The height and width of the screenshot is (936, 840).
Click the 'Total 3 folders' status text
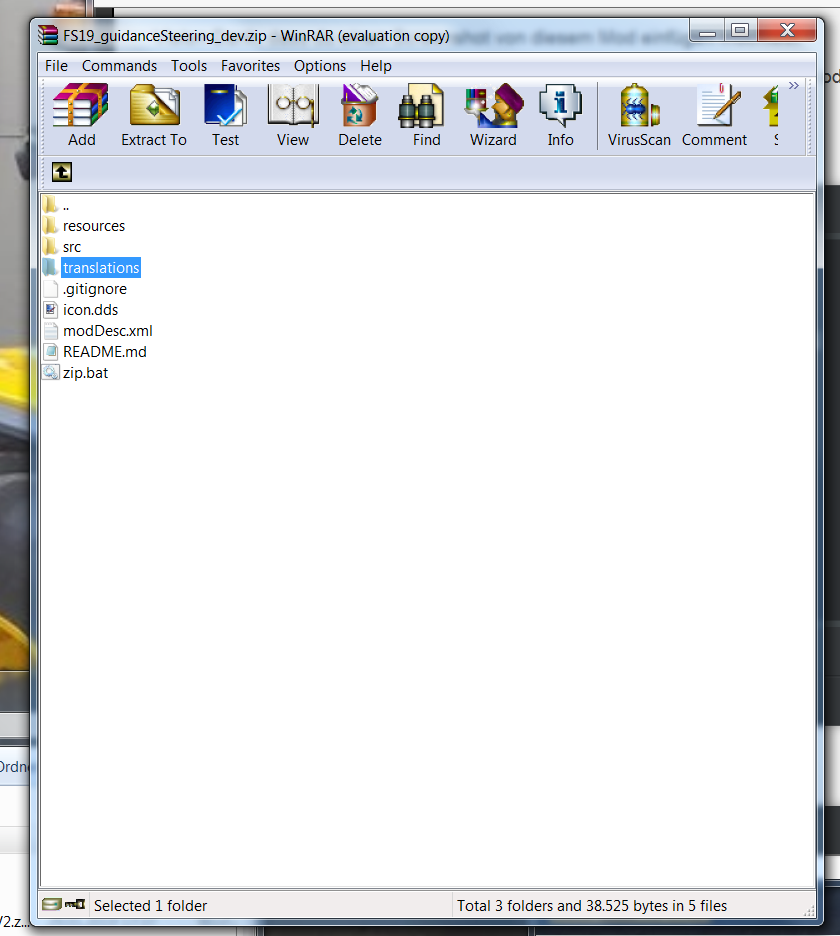click(592, 906)
